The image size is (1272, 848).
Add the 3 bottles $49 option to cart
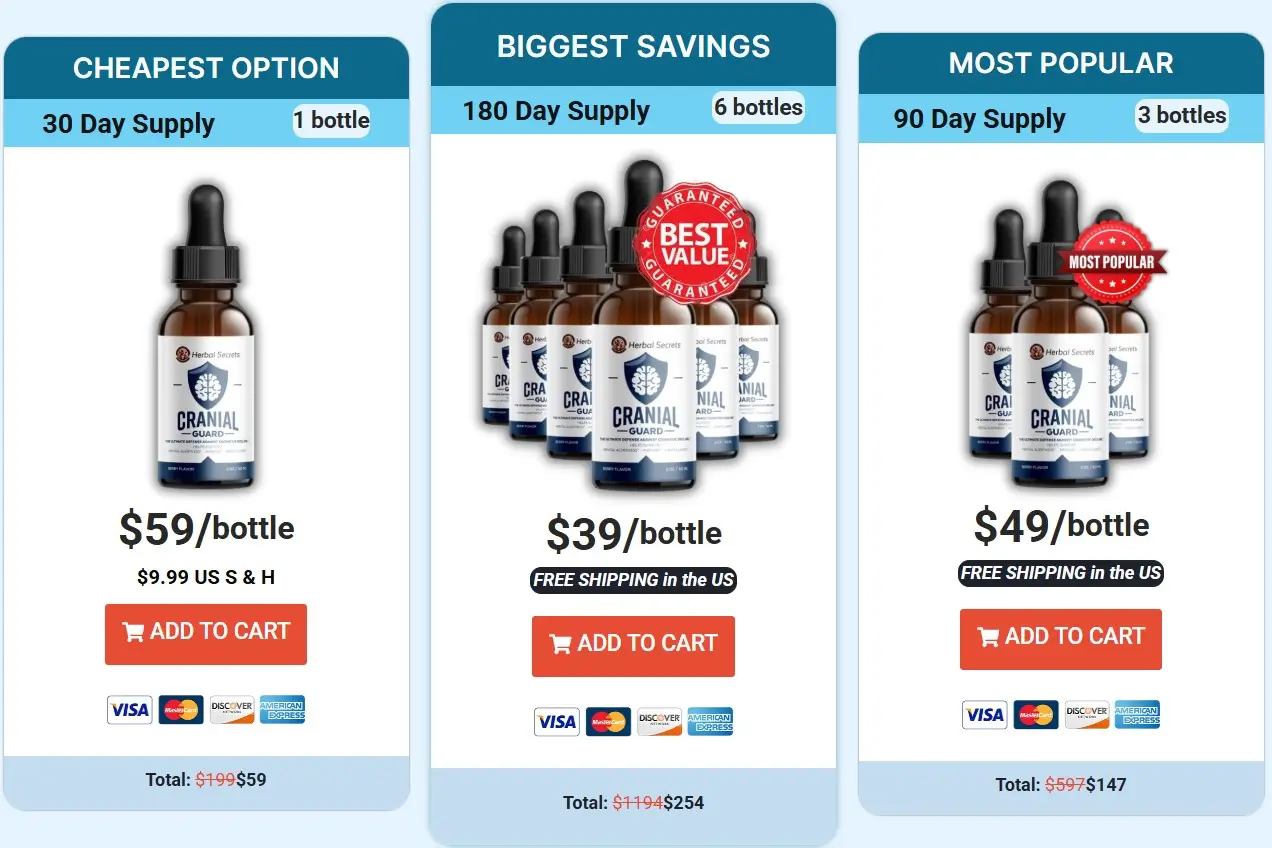point(1061,639)
